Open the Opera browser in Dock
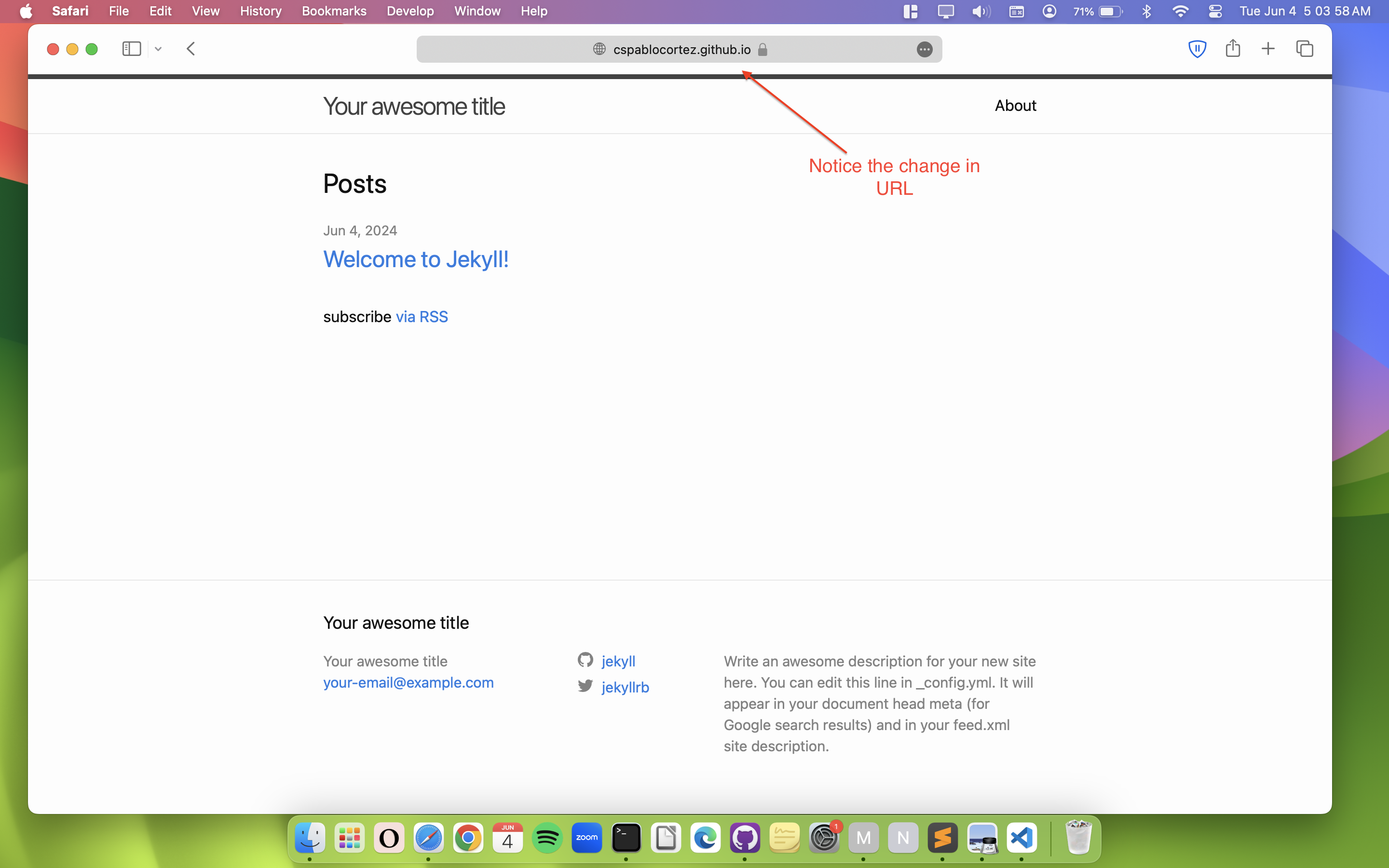1389x868 pixels. coord(389,838)
